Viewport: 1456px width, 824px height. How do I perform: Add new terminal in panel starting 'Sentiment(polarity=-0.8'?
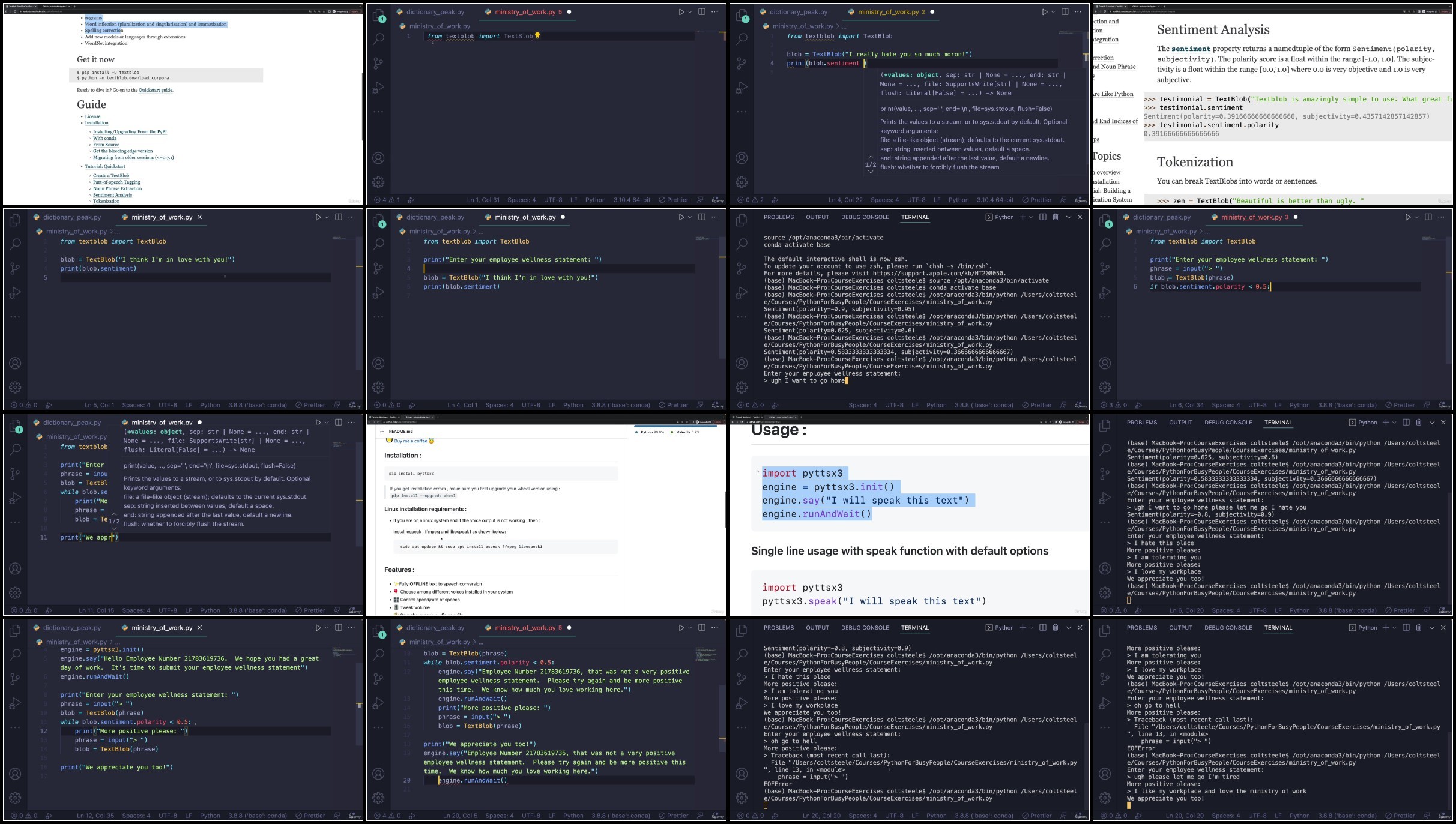[x=1022, y=628]
